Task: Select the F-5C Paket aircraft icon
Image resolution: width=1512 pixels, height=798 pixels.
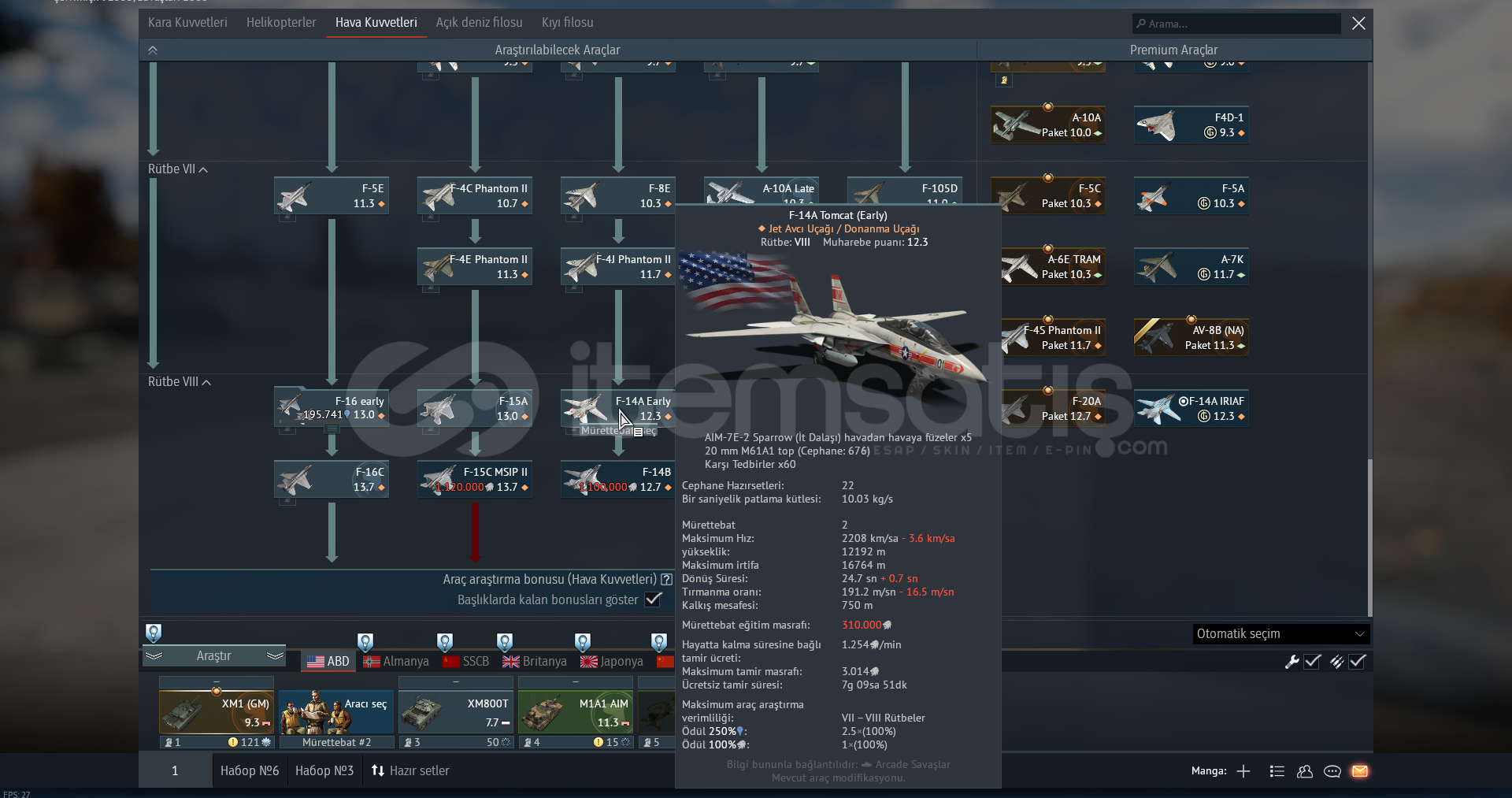Action: [1047, 195]
